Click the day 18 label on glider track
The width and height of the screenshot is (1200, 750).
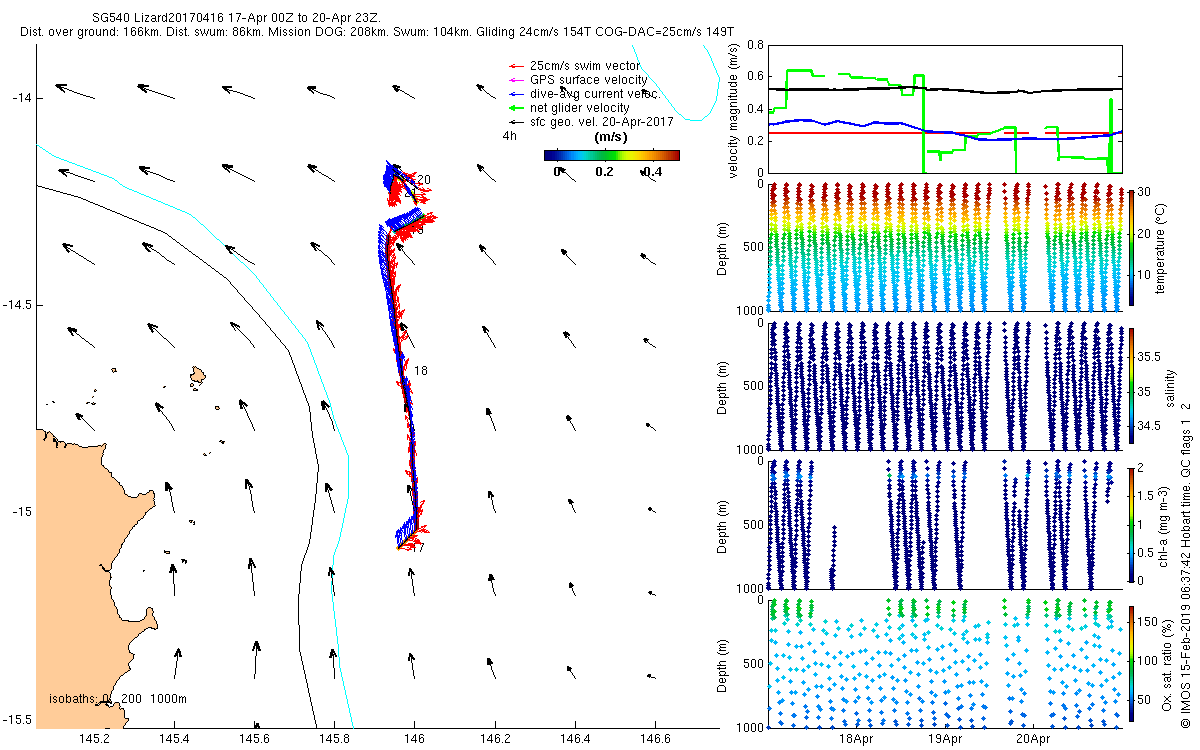[421, 371]
